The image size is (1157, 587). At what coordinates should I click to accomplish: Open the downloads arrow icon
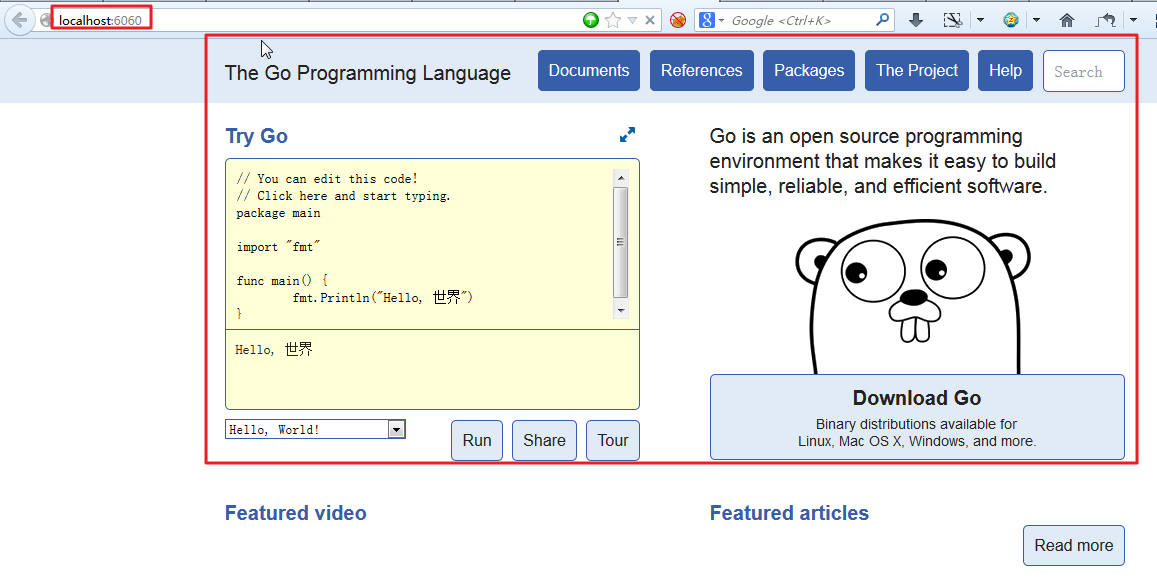(916, 20)
